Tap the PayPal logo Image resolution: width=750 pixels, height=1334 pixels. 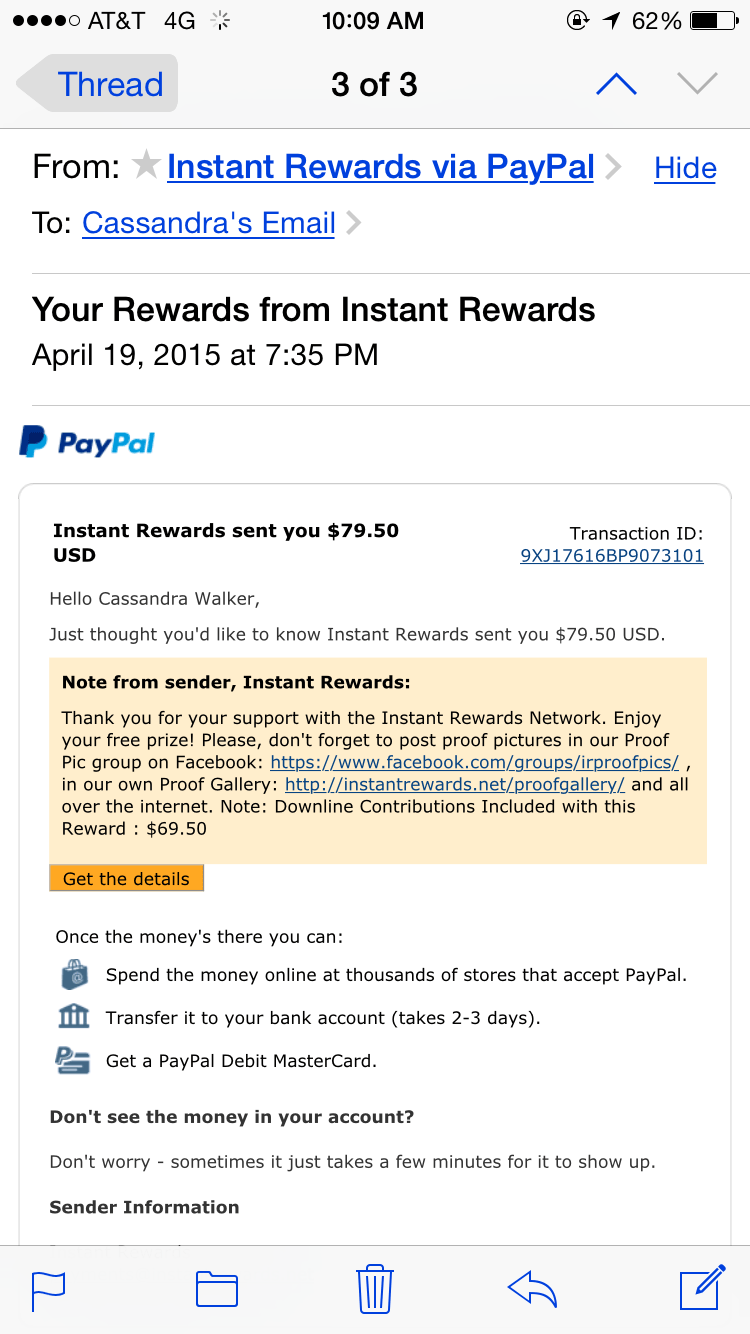(x=87, y=442)
